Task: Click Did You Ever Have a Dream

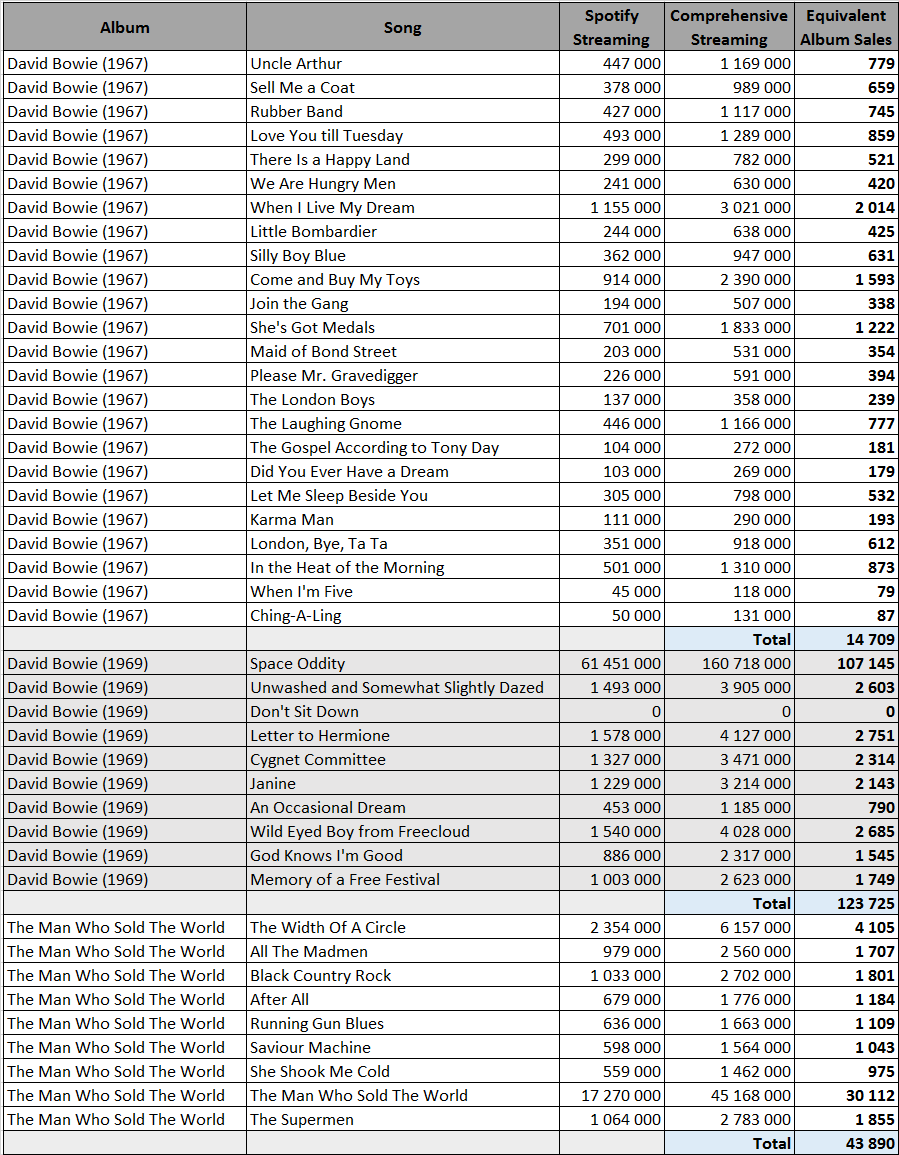Action: pyautogui.click(x=402, y=471)
